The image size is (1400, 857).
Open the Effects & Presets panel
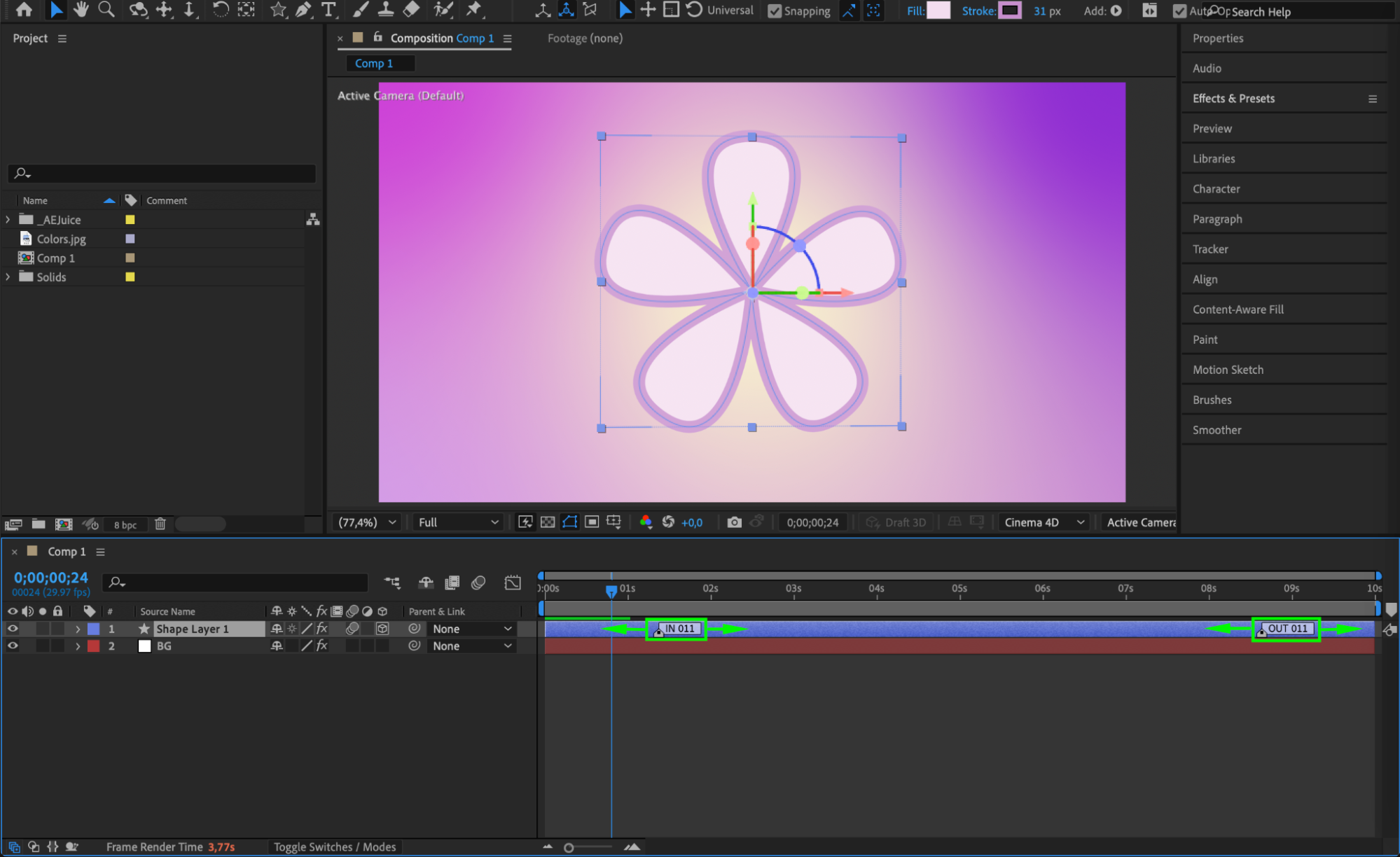[1233, 99]
